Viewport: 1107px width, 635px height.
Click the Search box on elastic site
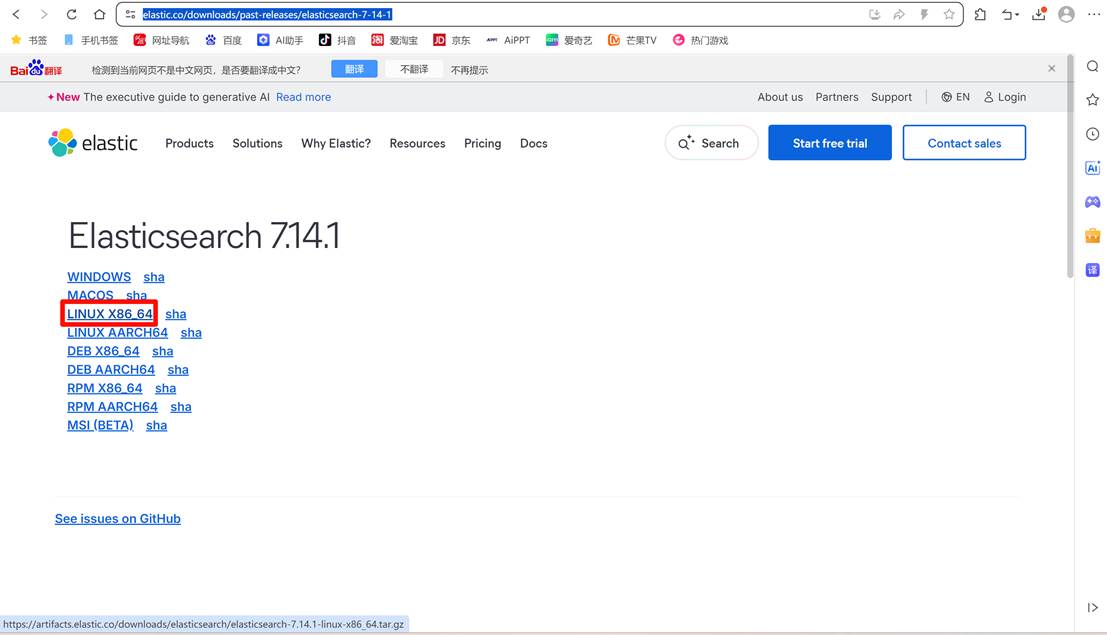(711, 143)
